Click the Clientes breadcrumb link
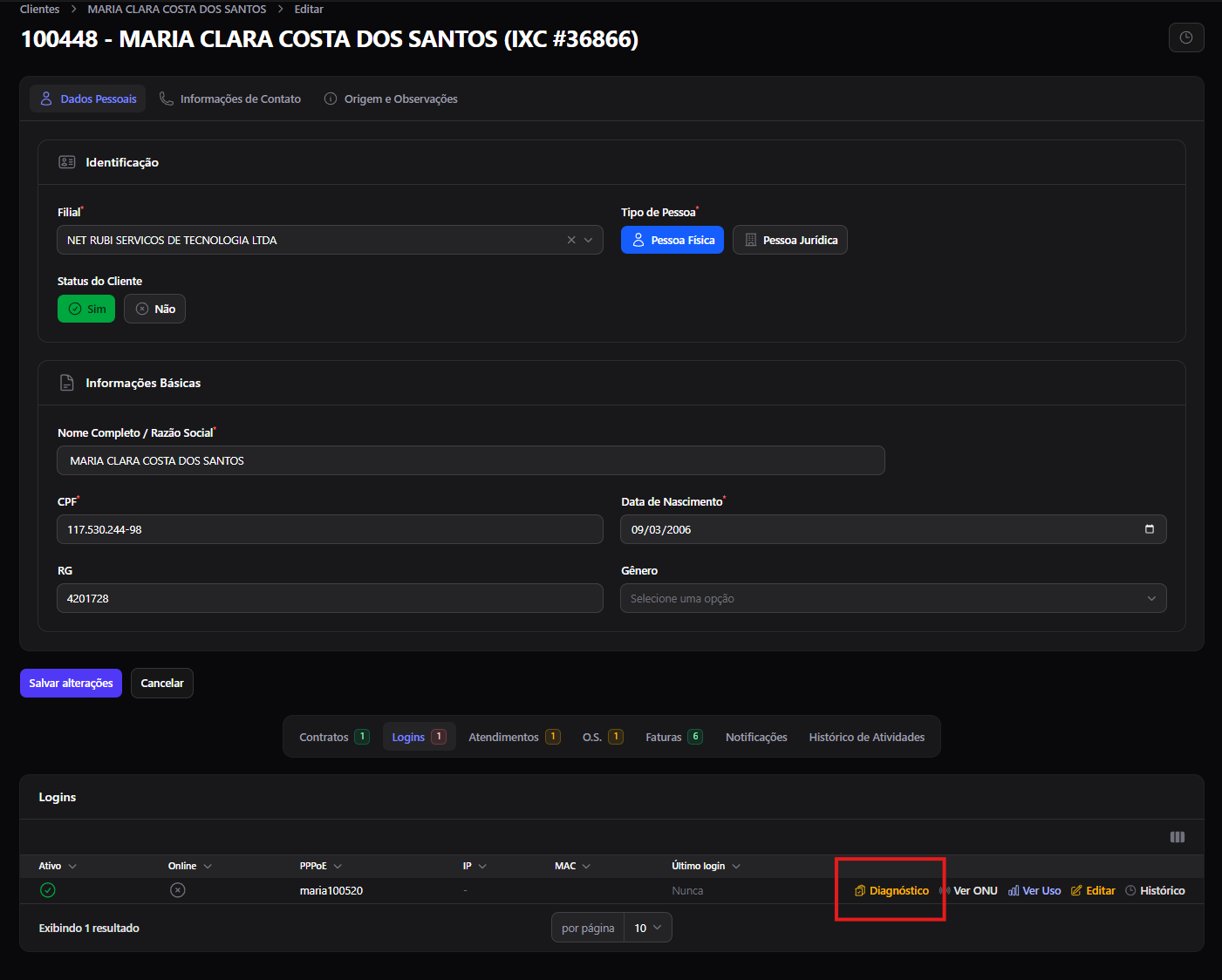1222x980 pixels. pos(40,9)
